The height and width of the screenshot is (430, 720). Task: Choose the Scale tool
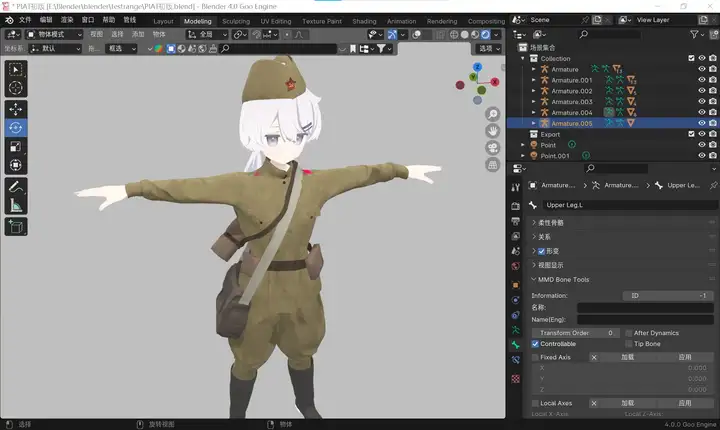17,146
